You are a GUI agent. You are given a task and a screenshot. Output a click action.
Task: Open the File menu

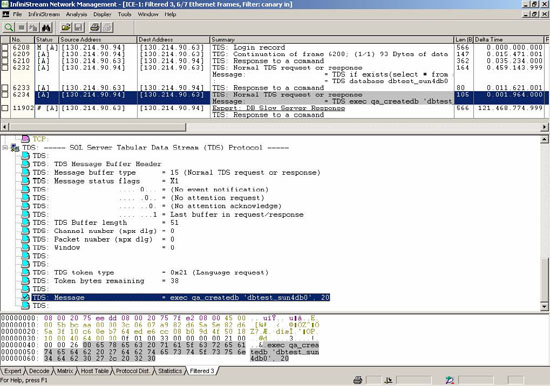[x=17, y=14]
